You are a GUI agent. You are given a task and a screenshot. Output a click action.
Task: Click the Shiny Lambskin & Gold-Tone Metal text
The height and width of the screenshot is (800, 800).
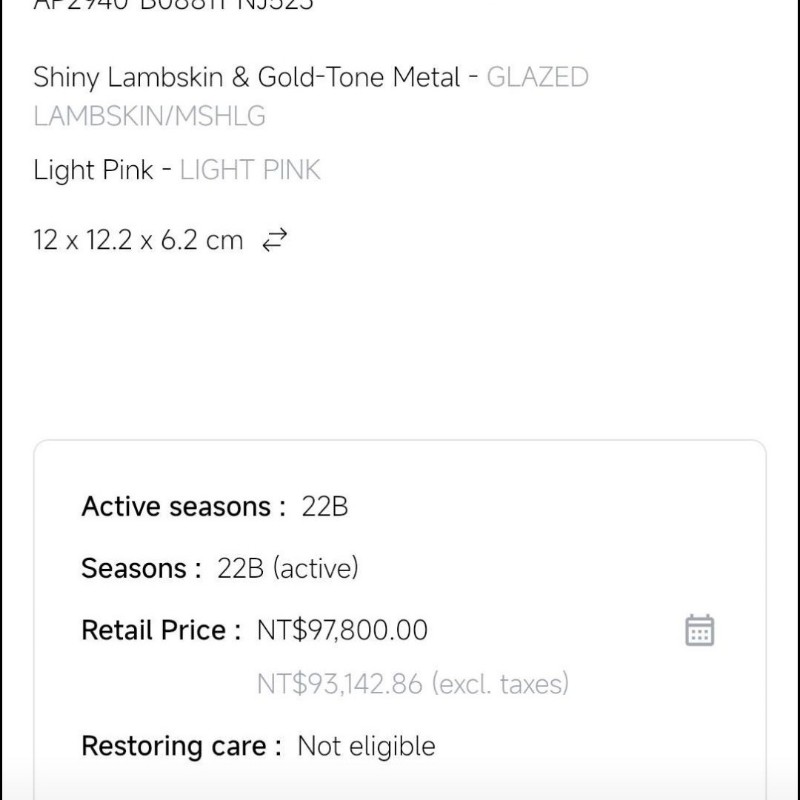click(x=247, y=78)
